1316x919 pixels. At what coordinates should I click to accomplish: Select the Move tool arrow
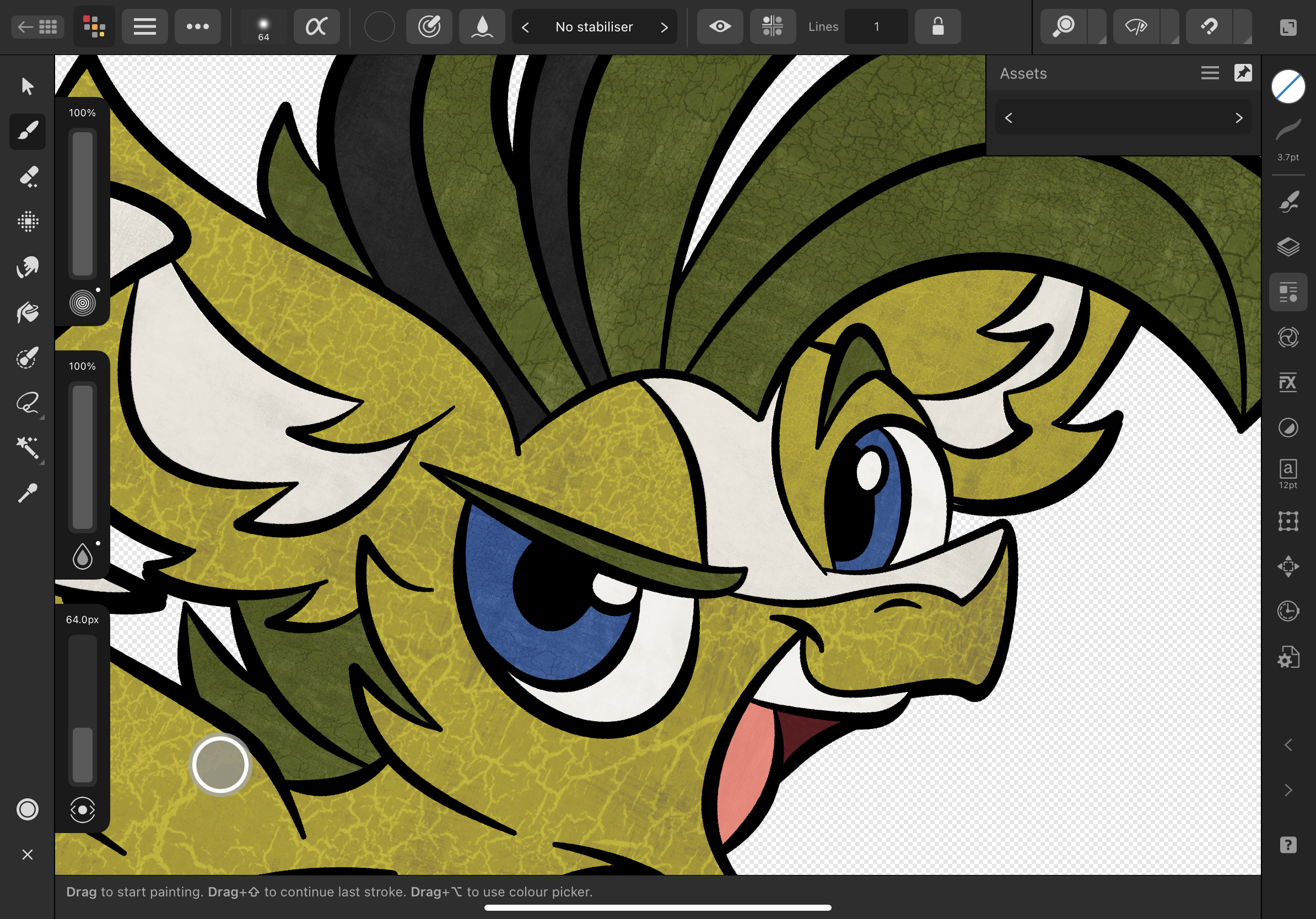28,86
